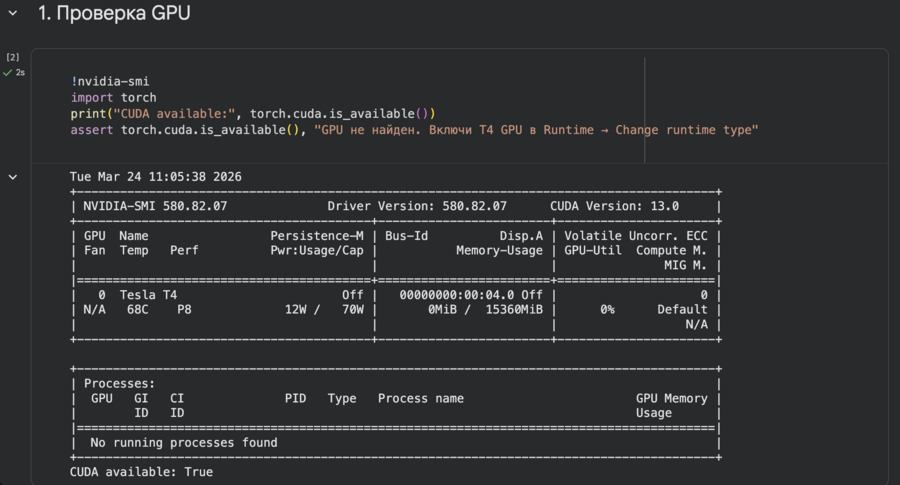Place cursor on the !nvidia-smi code line
This screenshot has width=900, height=485.
[110, 82]
